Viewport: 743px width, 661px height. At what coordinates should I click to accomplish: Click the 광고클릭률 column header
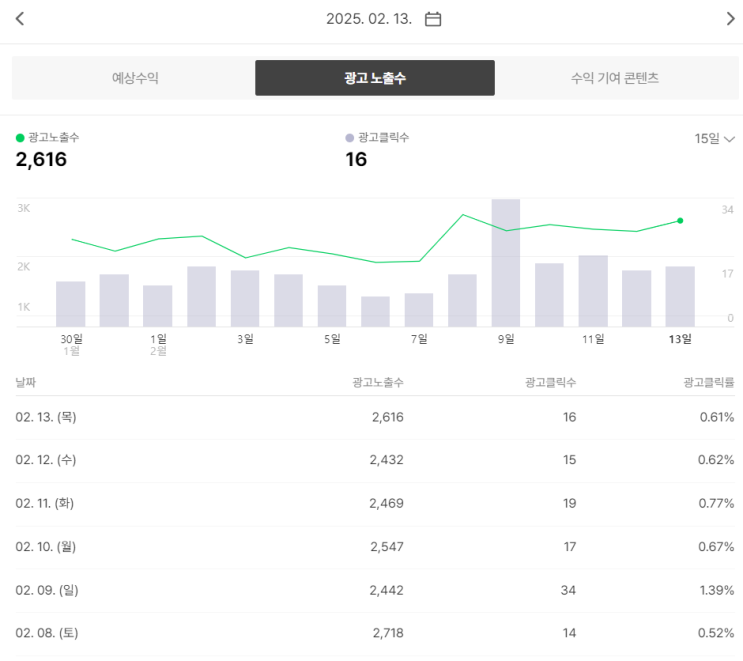tap(709, 383)
